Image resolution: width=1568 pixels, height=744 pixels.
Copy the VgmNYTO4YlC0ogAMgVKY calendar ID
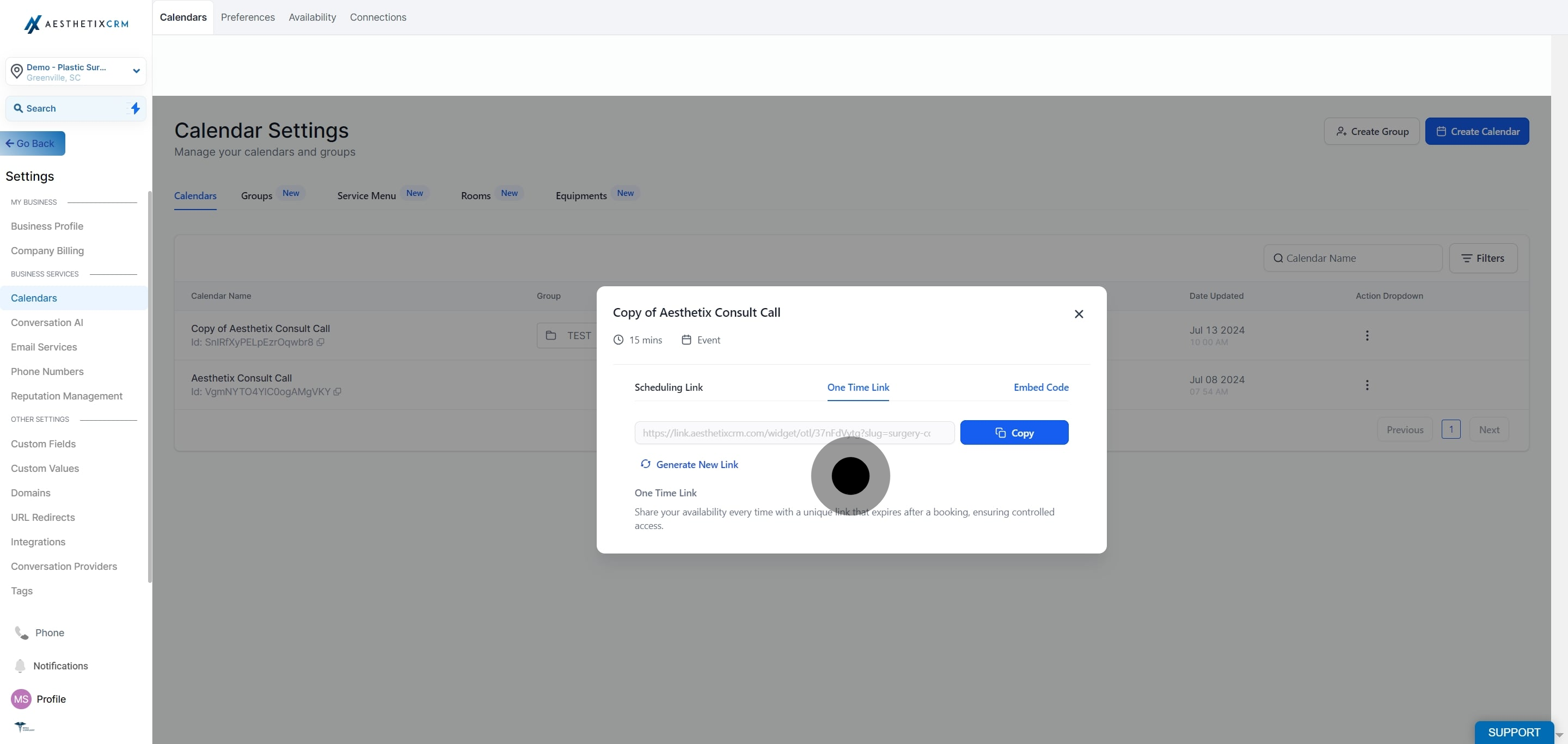(337, 392)
